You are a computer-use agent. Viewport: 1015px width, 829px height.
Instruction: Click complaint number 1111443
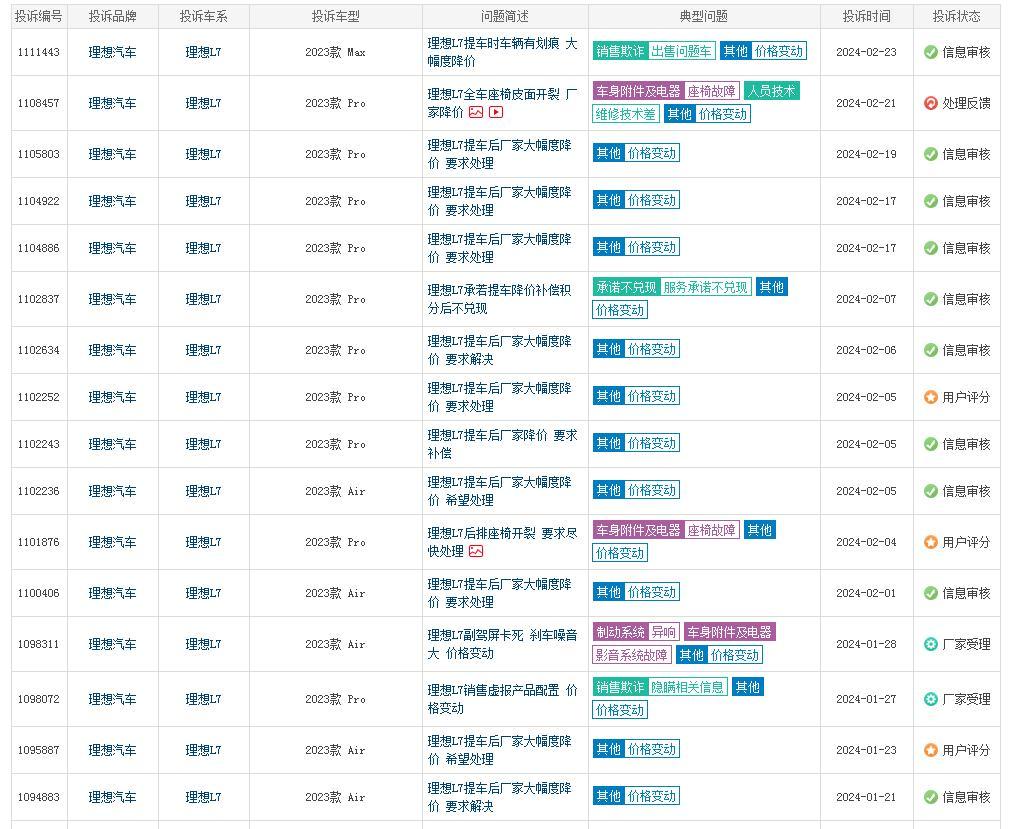(38, 52)
